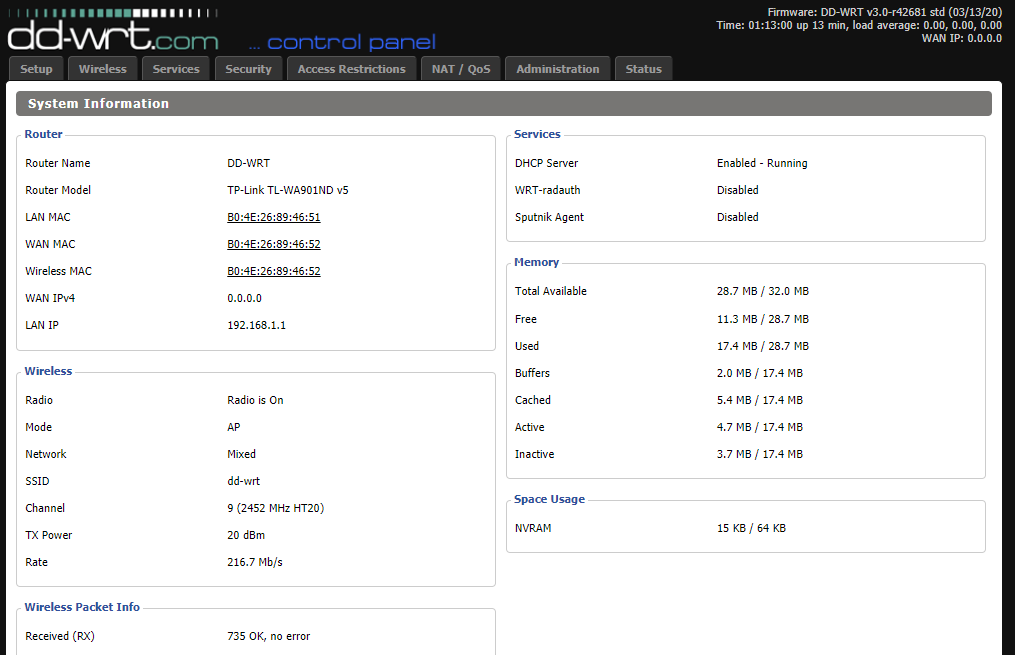Click the Network value Mixed

point(241,454)
